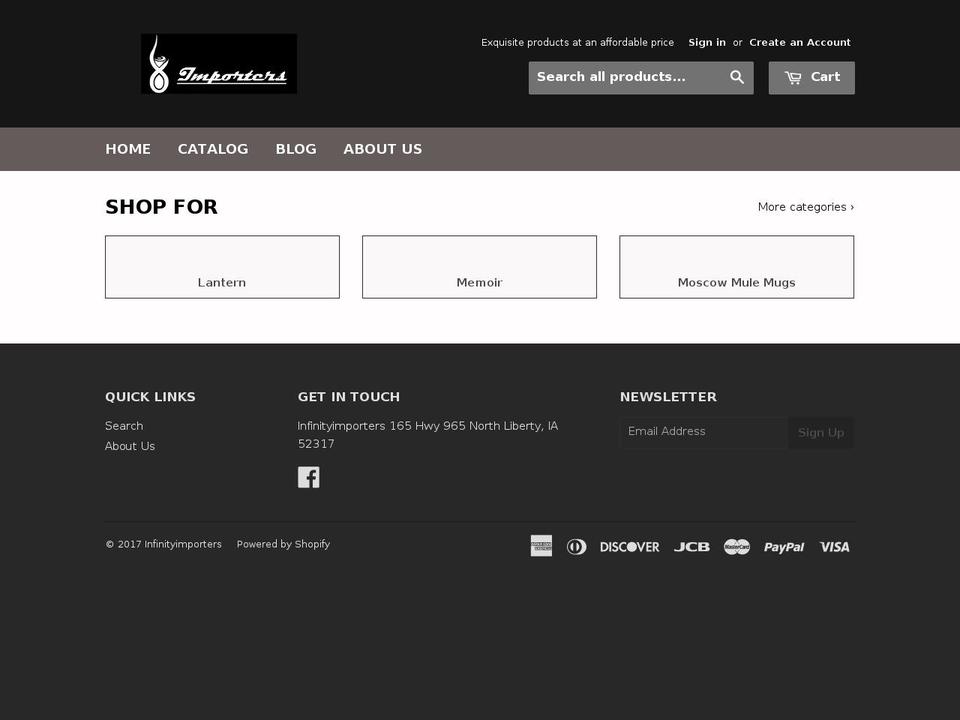Click the Infinity Importers logo
The image size is (960, 720).
click(x=219, y=64)
